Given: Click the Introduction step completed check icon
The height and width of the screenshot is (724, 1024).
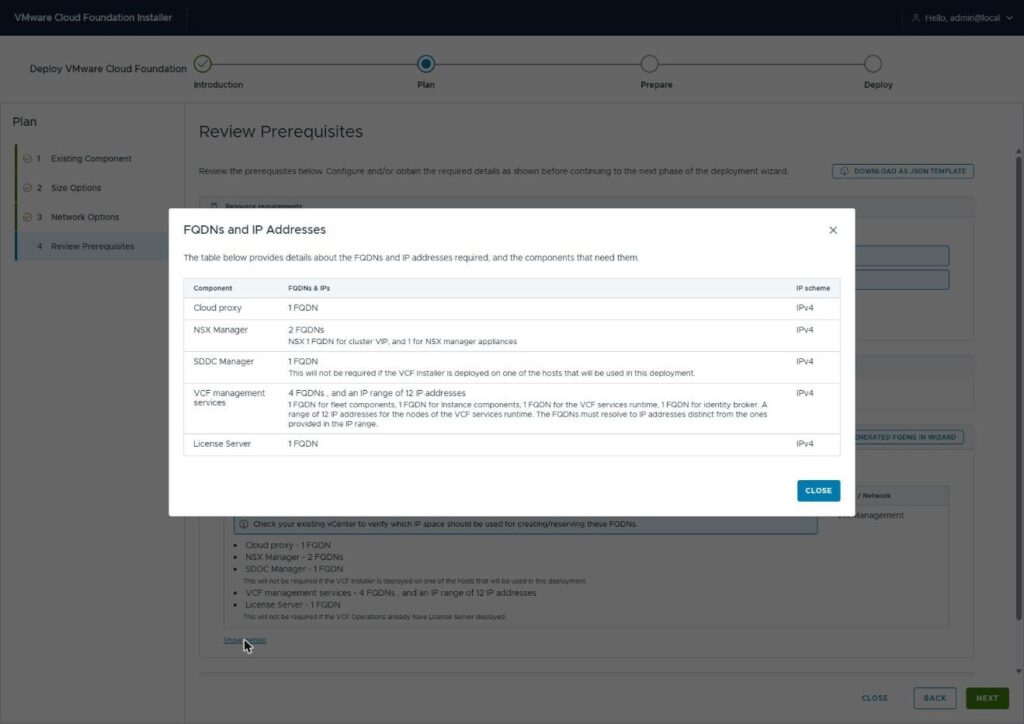Looking at the screenshot, I should click(202, 63).
